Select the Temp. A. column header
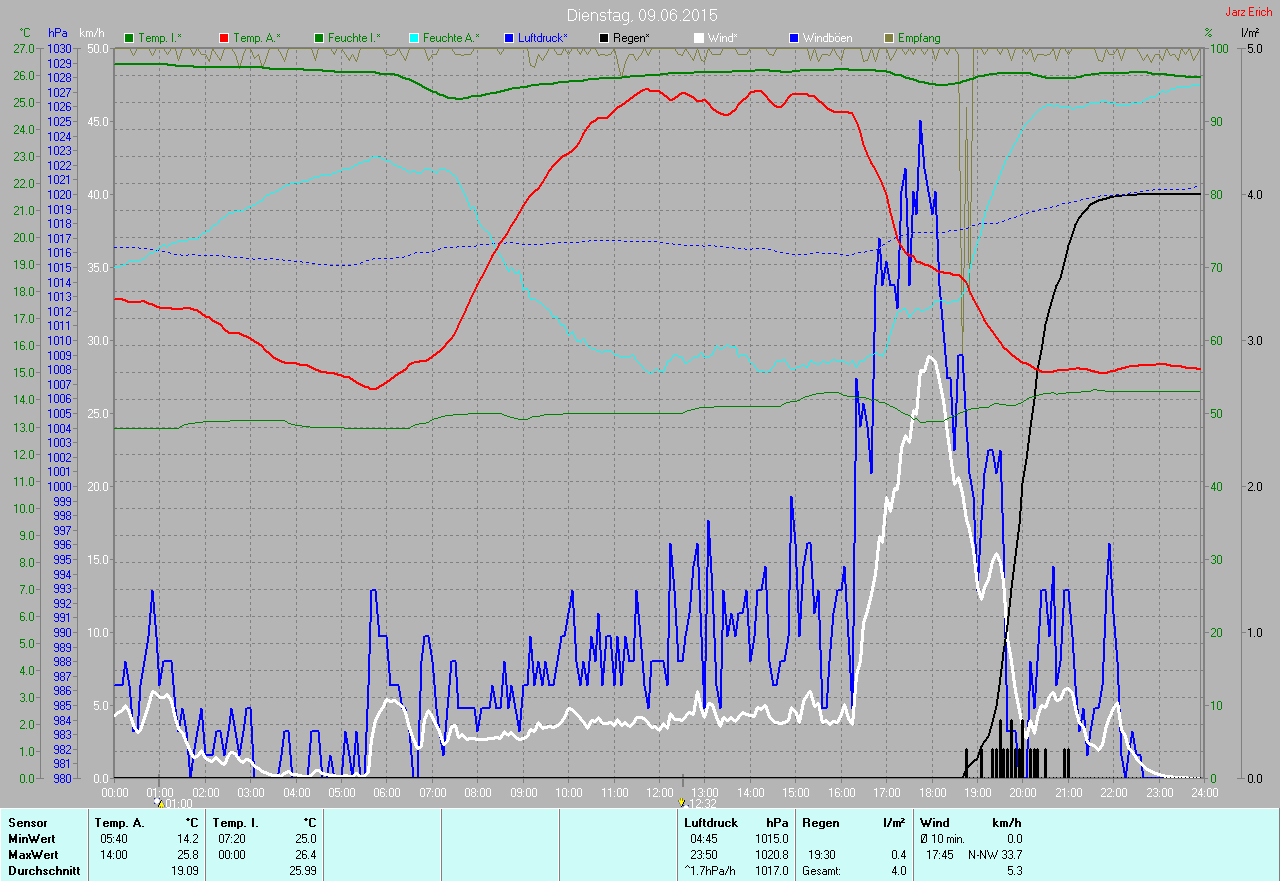This screenshot has height=881, width=1280. click(119, 823)
